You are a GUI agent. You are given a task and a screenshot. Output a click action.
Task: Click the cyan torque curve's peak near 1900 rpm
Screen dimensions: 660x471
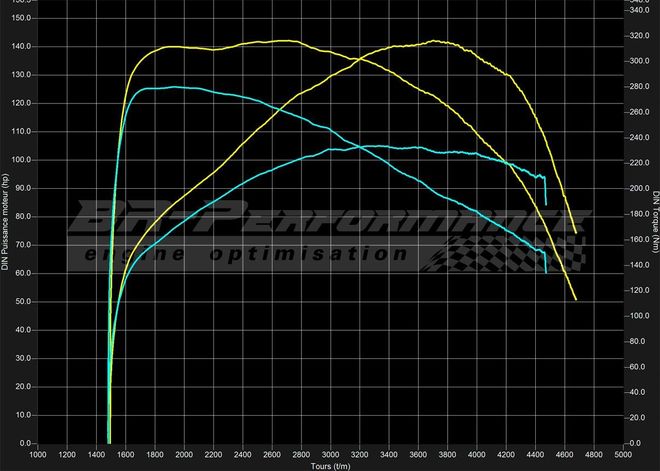click(175, 87)
